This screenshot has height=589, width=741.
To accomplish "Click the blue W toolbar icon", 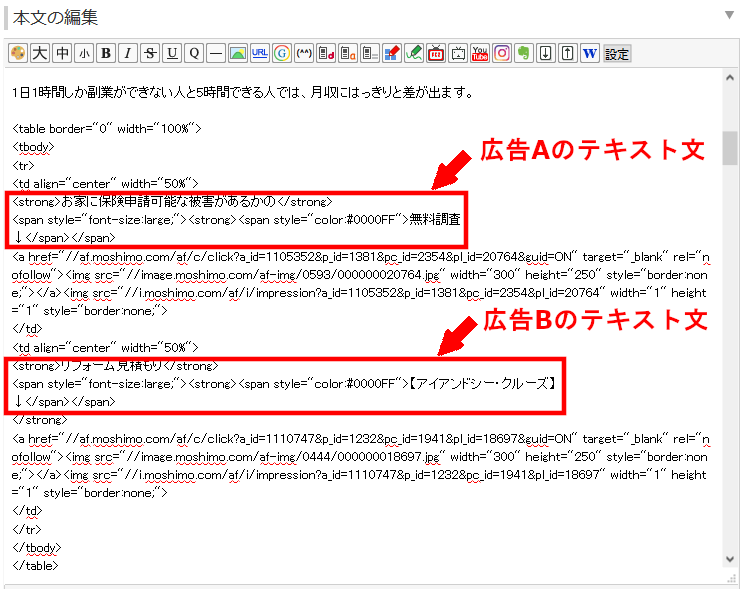I will [x=590, y=53].
